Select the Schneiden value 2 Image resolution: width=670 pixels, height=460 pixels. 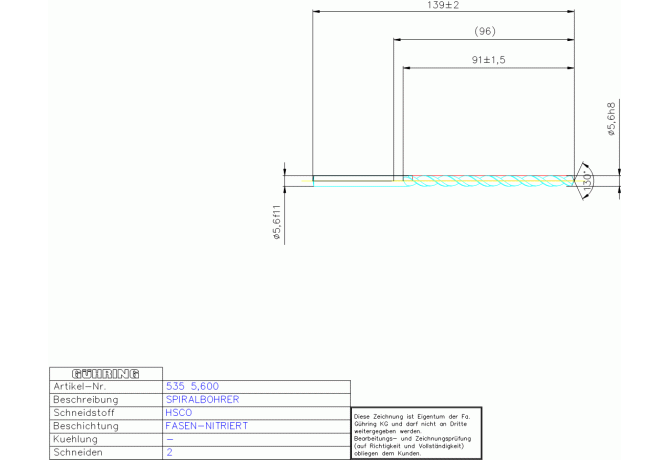pos(169,452)
